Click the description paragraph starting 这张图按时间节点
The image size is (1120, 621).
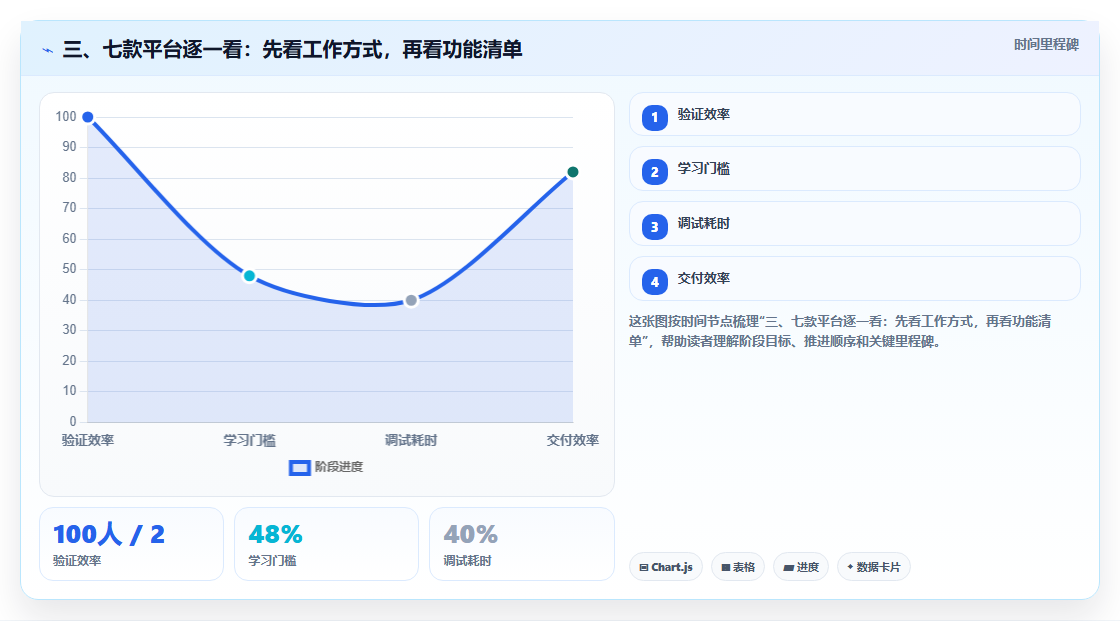tap(840, 332)
